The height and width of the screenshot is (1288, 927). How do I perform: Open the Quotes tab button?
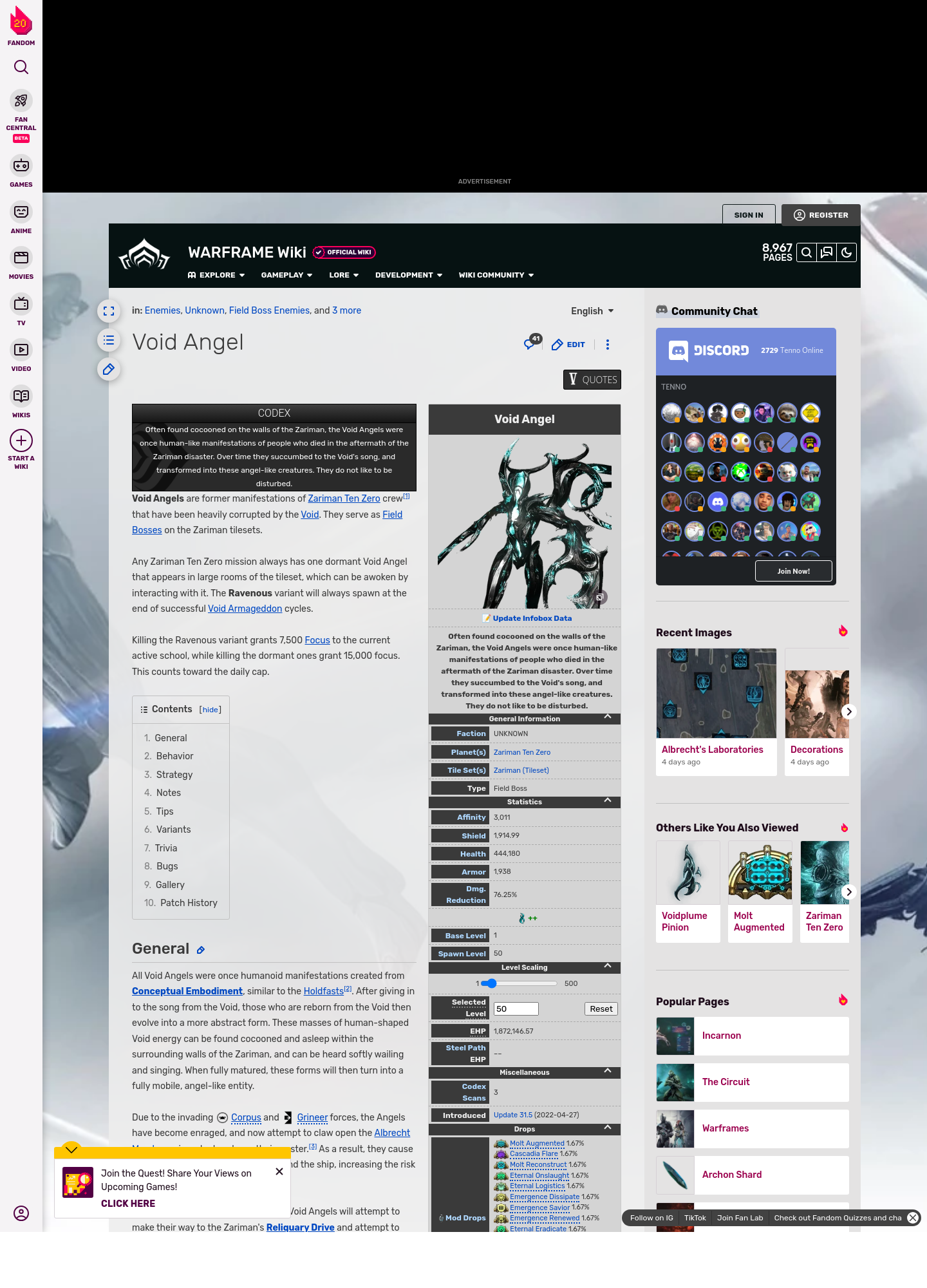[x=592, y=380]
